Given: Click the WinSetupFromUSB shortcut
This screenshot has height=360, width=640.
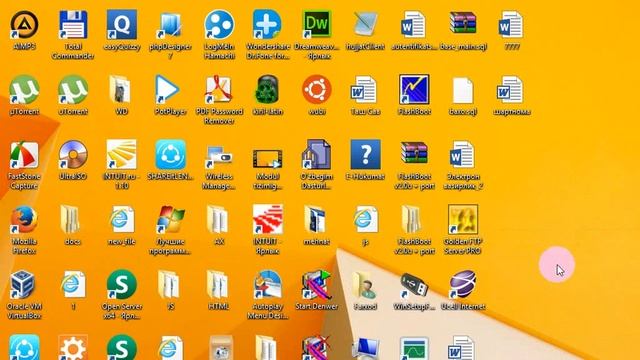Looking at the screenshot, I should click(x=414, y=286).
